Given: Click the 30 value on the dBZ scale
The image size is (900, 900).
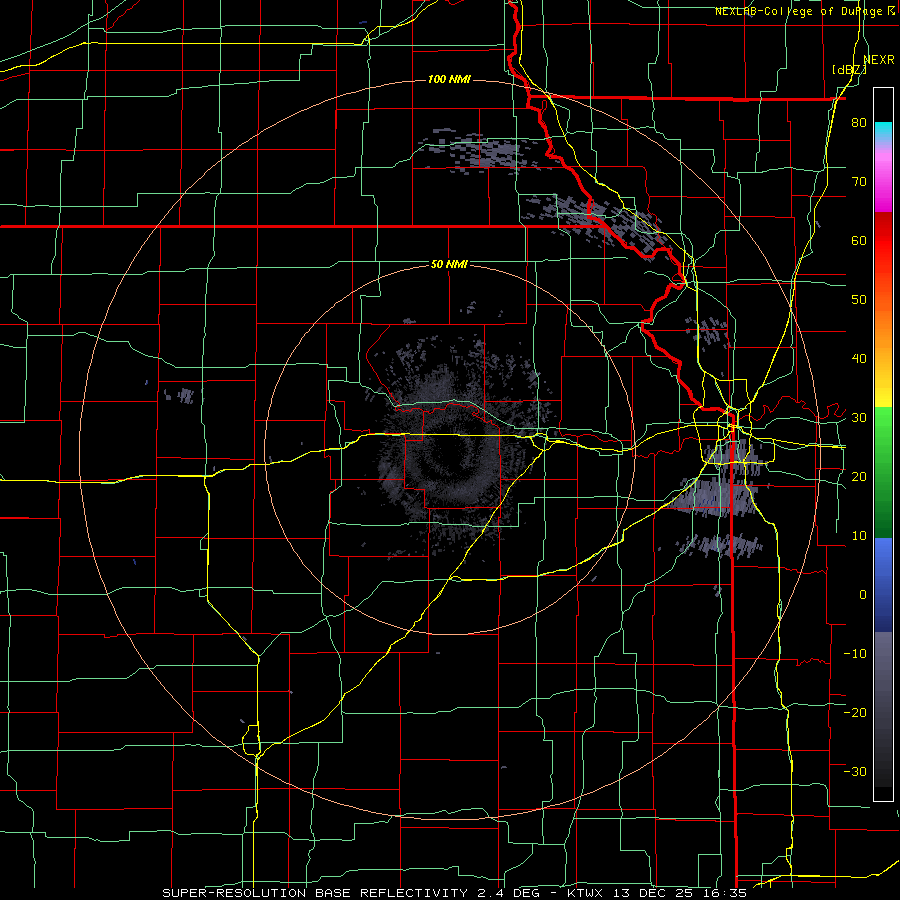Looking at the screenshot, I should [859, 418].
